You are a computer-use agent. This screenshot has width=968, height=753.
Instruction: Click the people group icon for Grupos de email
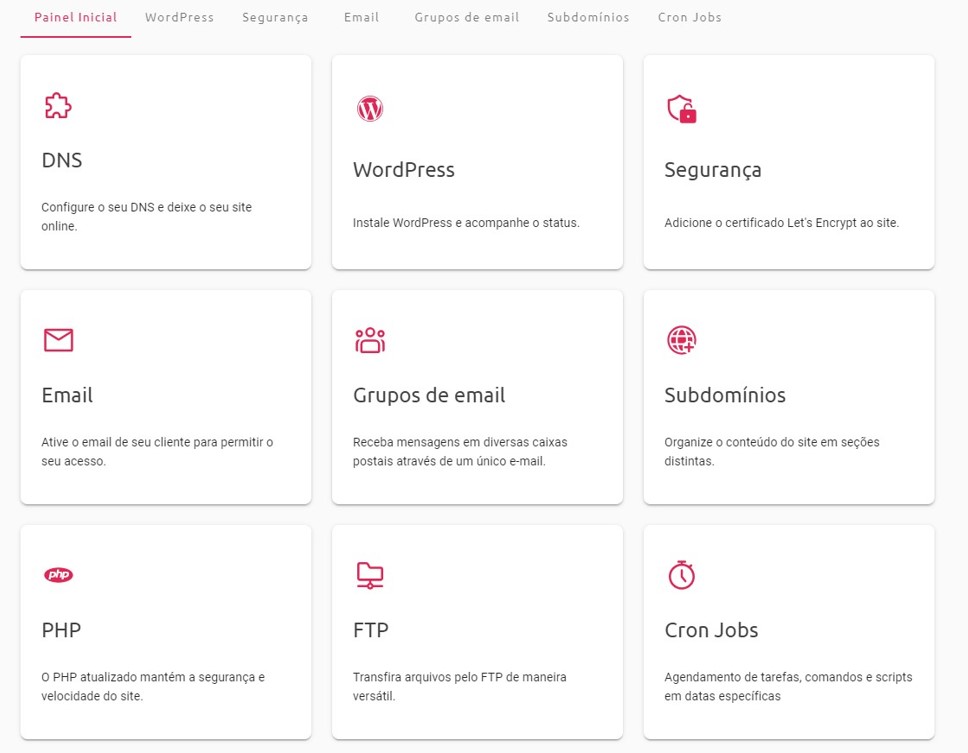tap(370, 340)
